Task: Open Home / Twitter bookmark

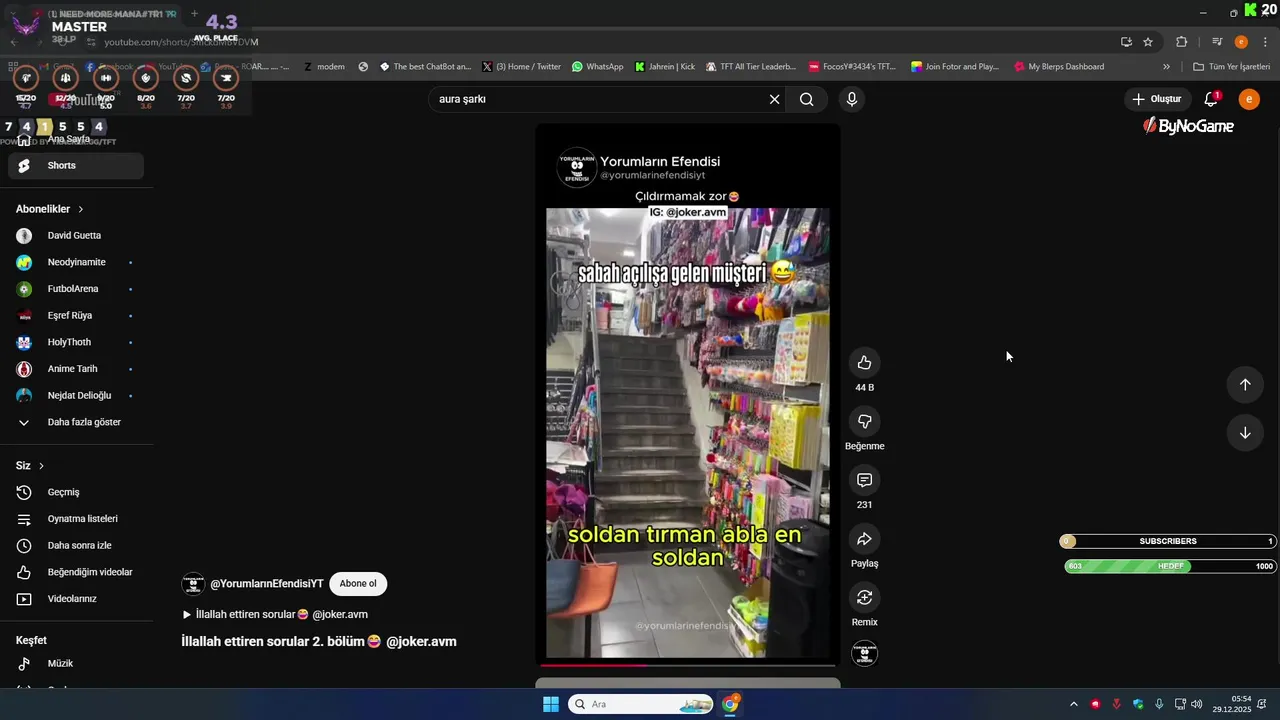Action: [x=521, y=67]
